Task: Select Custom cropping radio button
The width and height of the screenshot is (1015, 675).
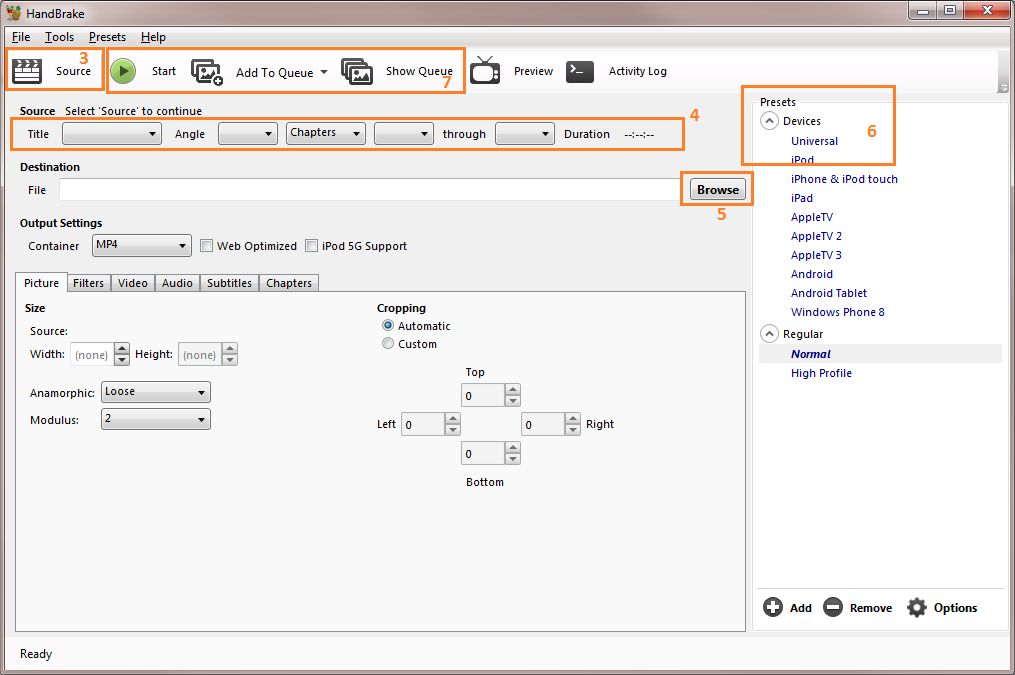Action: click(x=388, y=344)
